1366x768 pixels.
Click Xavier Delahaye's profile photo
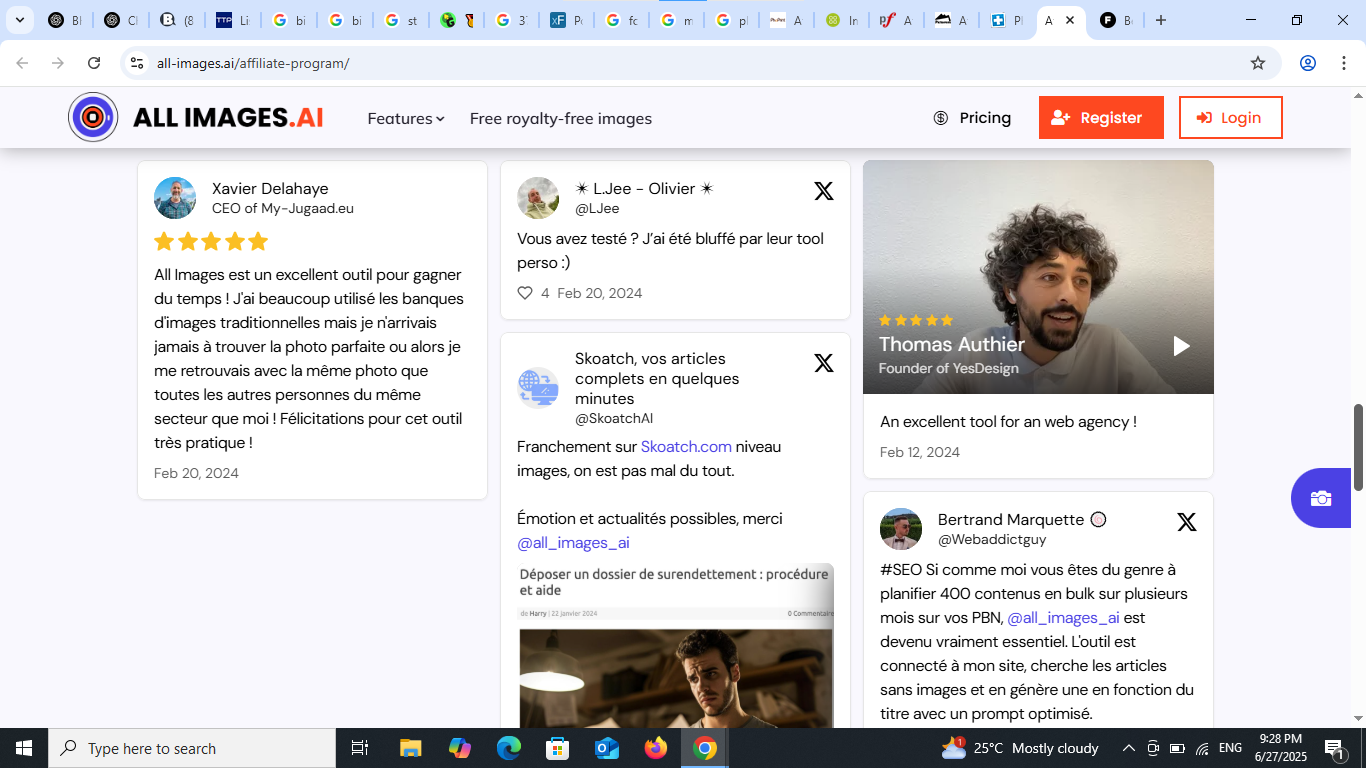tap(175, 198)
